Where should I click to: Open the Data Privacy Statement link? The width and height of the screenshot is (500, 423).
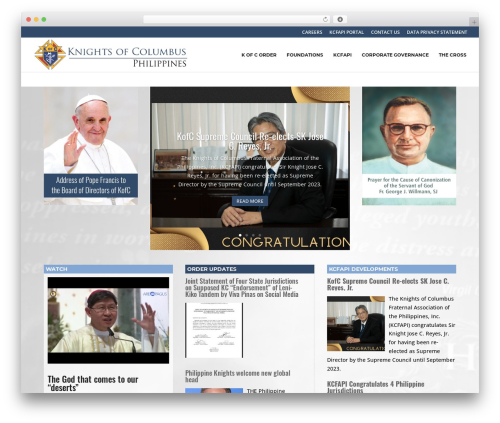437,32
